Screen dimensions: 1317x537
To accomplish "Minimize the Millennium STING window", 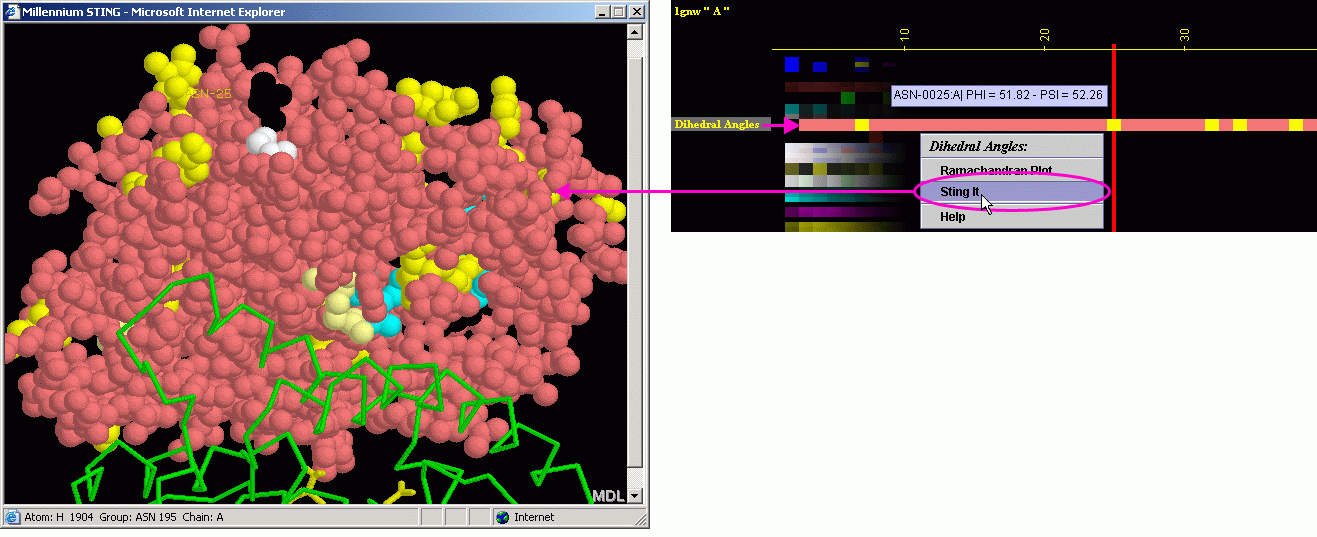I will [601, 12].
